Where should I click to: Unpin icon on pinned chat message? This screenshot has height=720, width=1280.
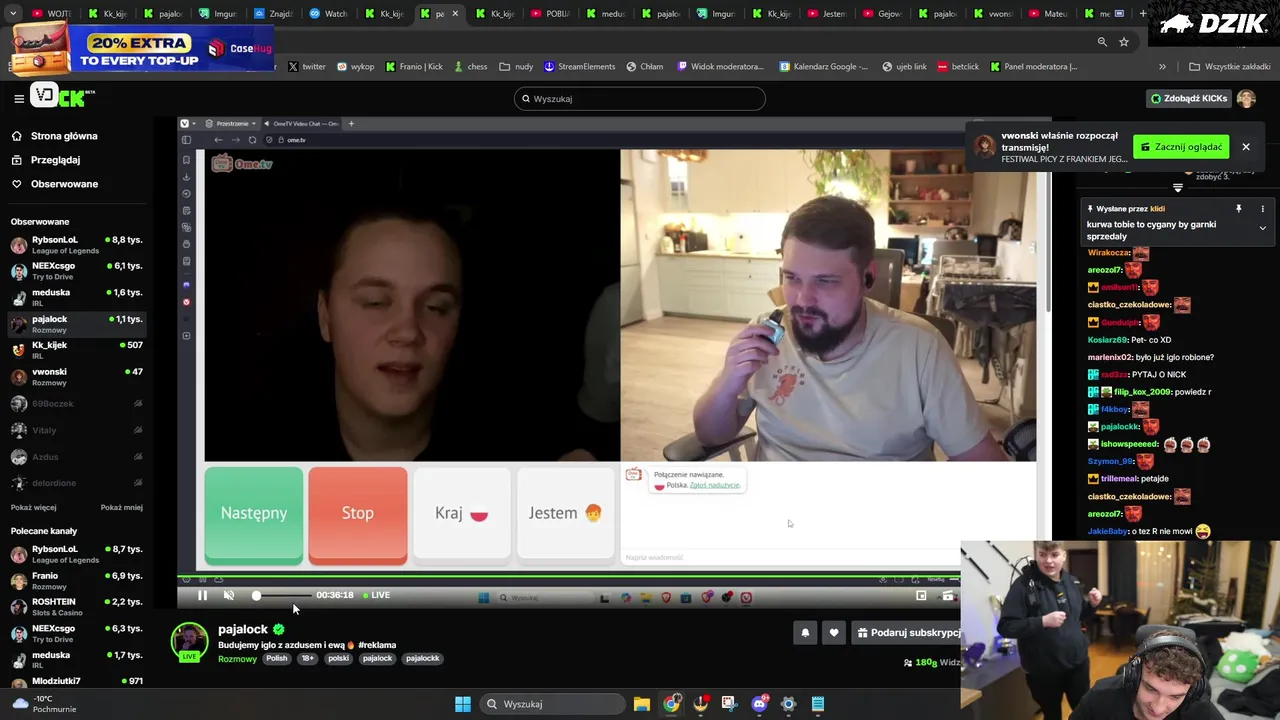1238,209
